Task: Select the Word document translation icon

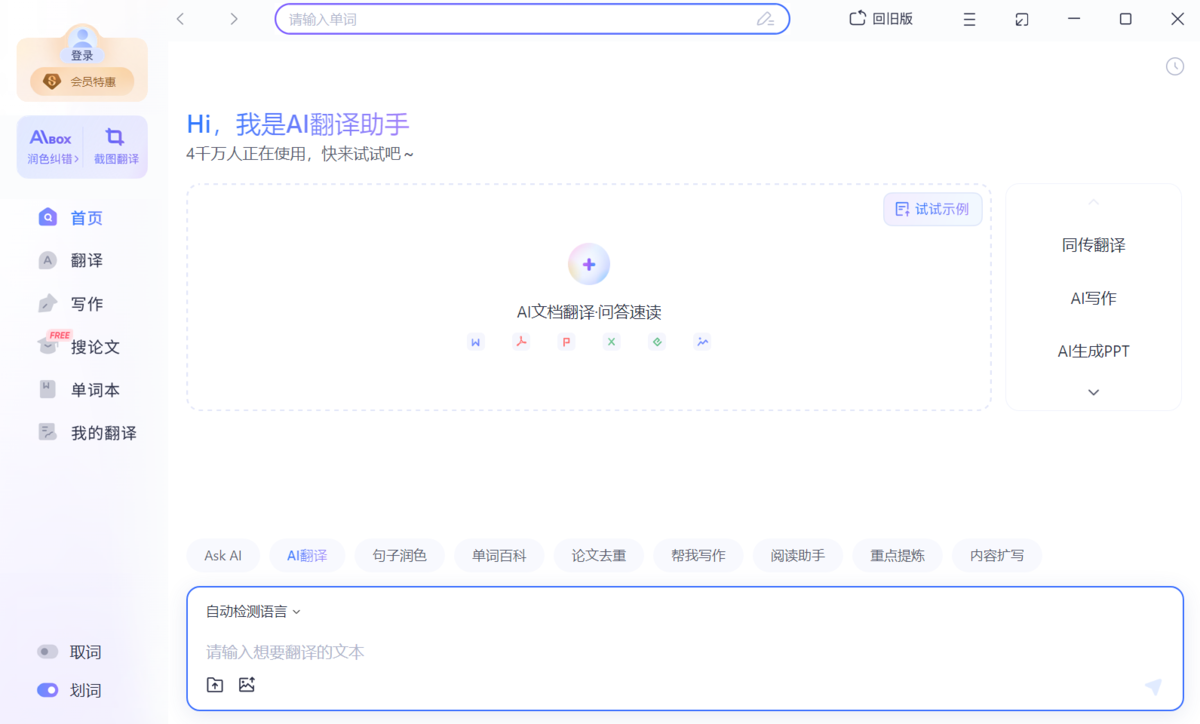Action: point(475,341)
